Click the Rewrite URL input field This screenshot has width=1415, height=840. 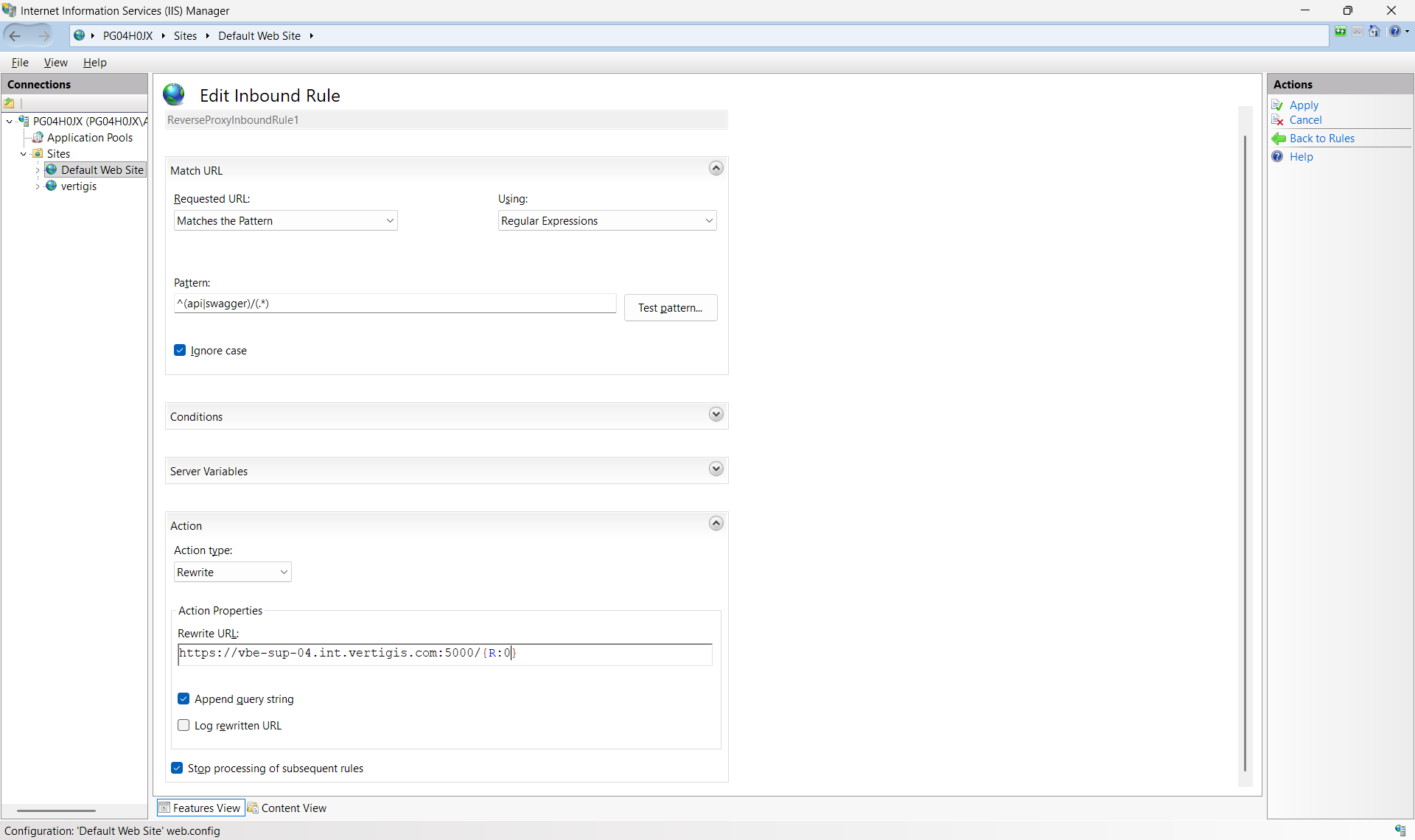(x=445, y=654)
